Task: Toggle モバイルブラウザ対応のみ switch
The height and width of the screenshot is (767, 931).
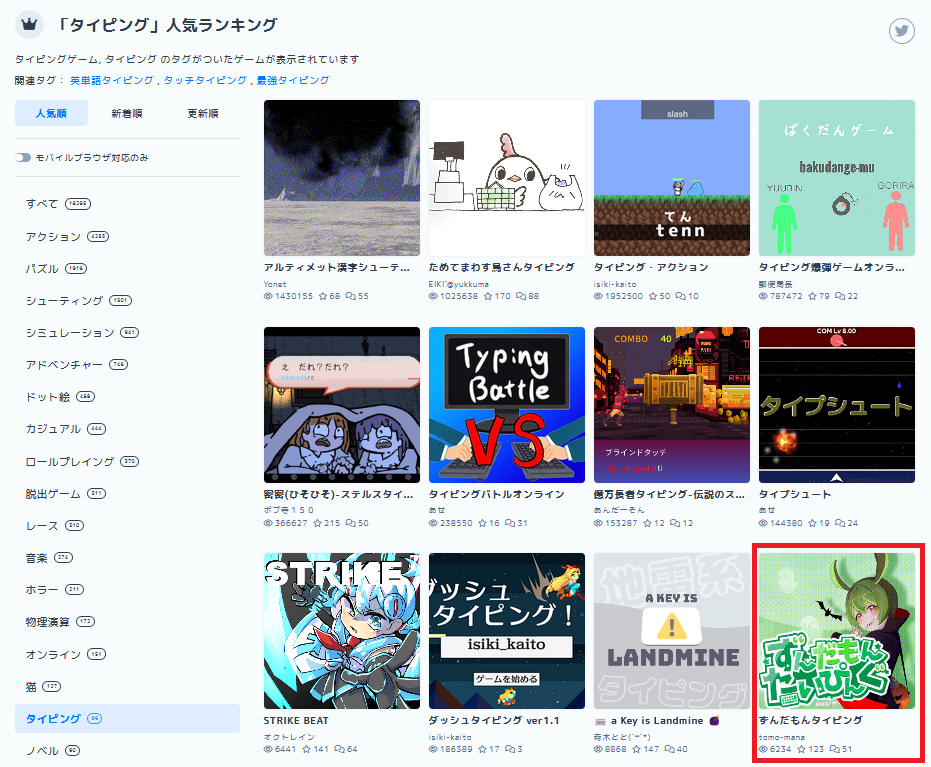Action: pyautogui.click(x=23, y=157)
